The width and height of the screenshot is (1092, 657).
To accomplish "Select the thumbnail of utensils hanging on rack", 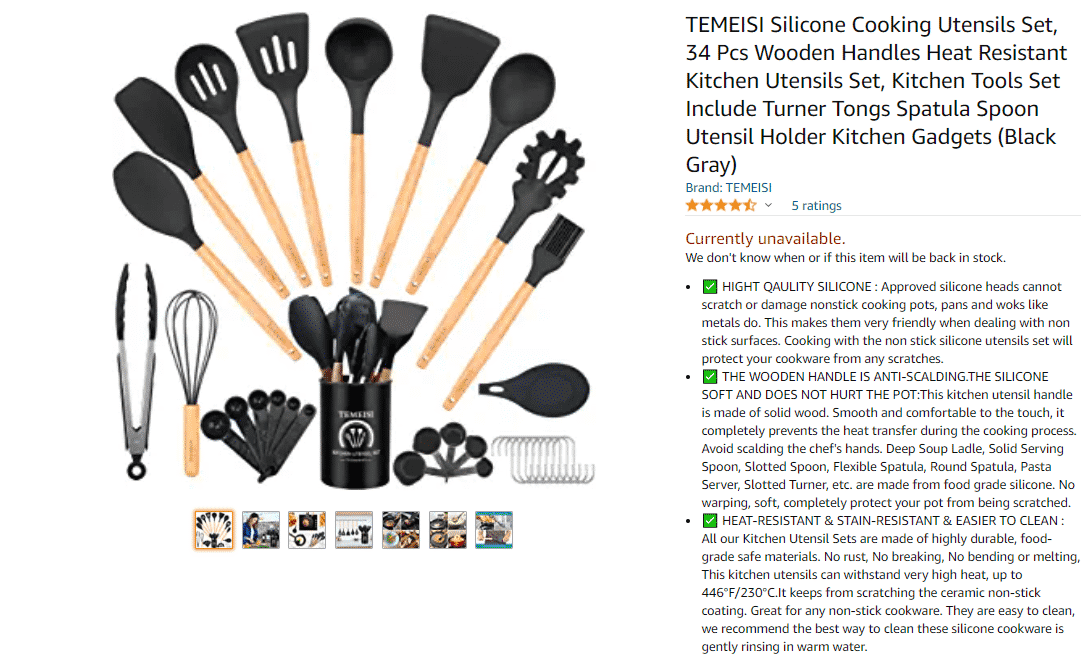I will [x=354, y=530].
